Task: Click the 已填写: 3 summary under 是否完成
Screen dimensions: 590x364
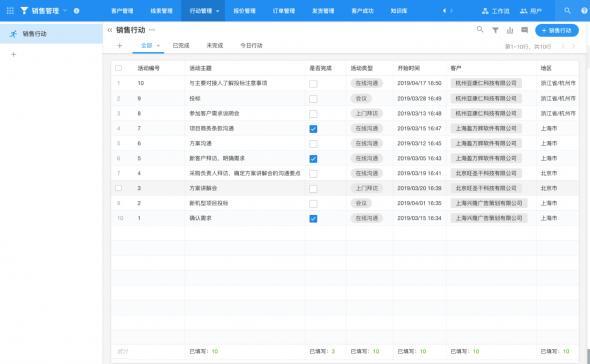Action: (322, 352)
